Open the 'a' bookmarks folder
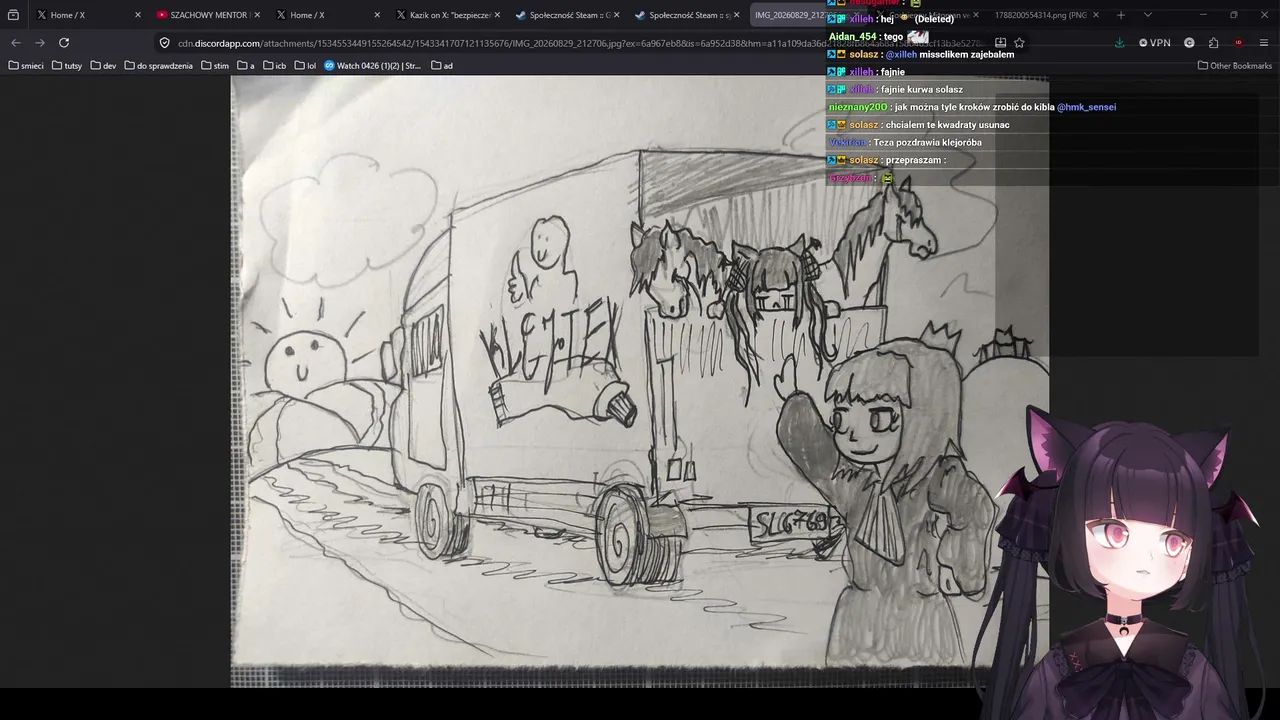The width and height of the screenshot is (1280, 720). (246, 66)
